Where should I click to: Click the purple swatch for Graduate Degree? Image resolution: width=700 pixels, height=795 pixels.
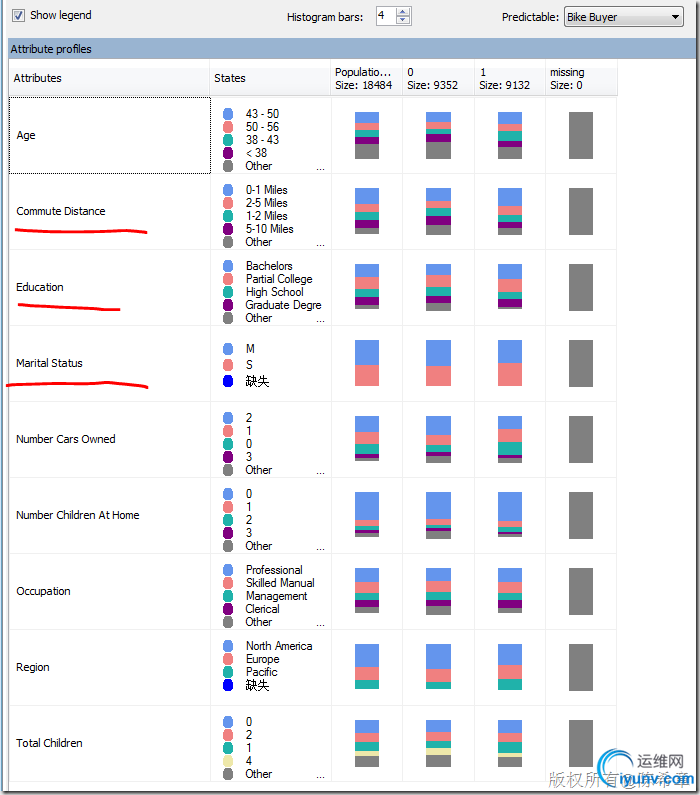click(x=228, y=305)
